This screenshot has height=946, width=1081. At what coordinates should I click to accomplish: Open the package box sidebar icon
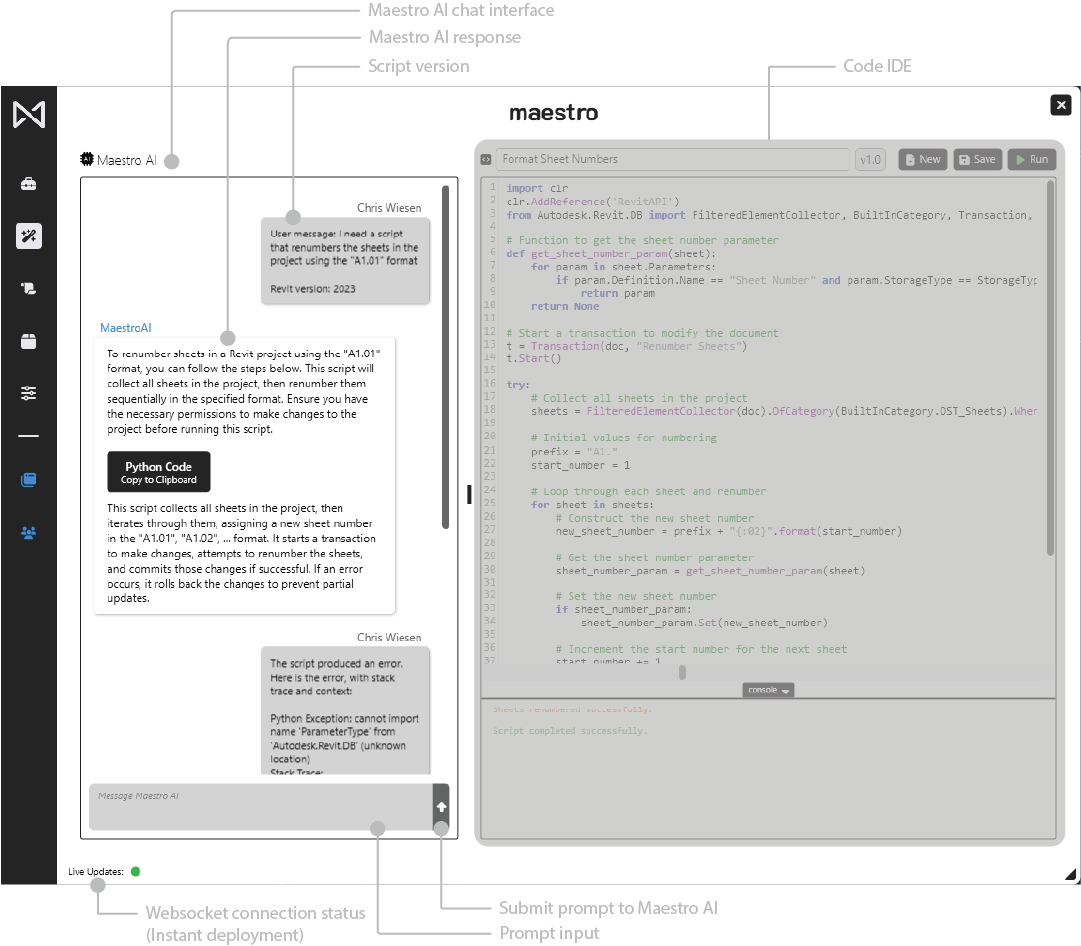[x=29, y=341]
